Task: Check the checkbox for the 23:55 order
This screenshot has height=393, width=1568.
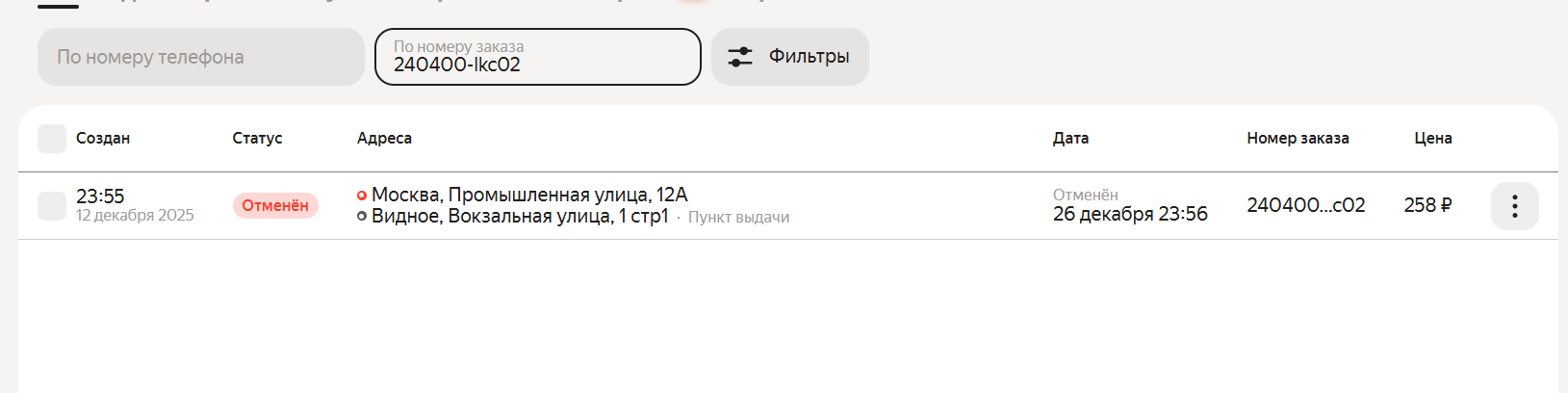Action: click(52, 206)
